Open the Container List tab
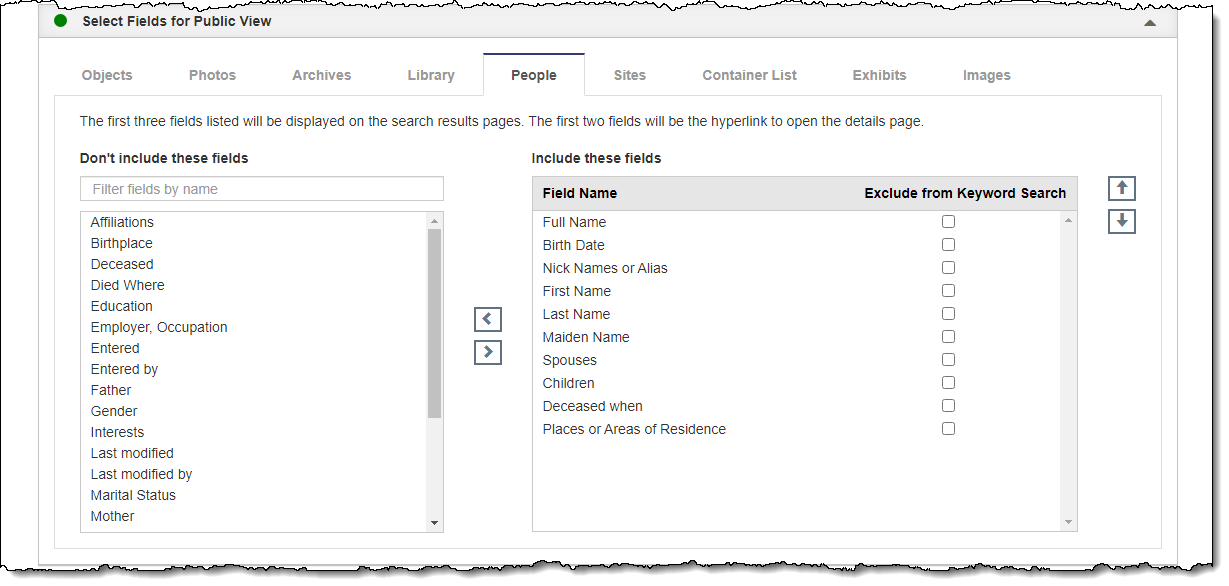 [x=749, y=75]
